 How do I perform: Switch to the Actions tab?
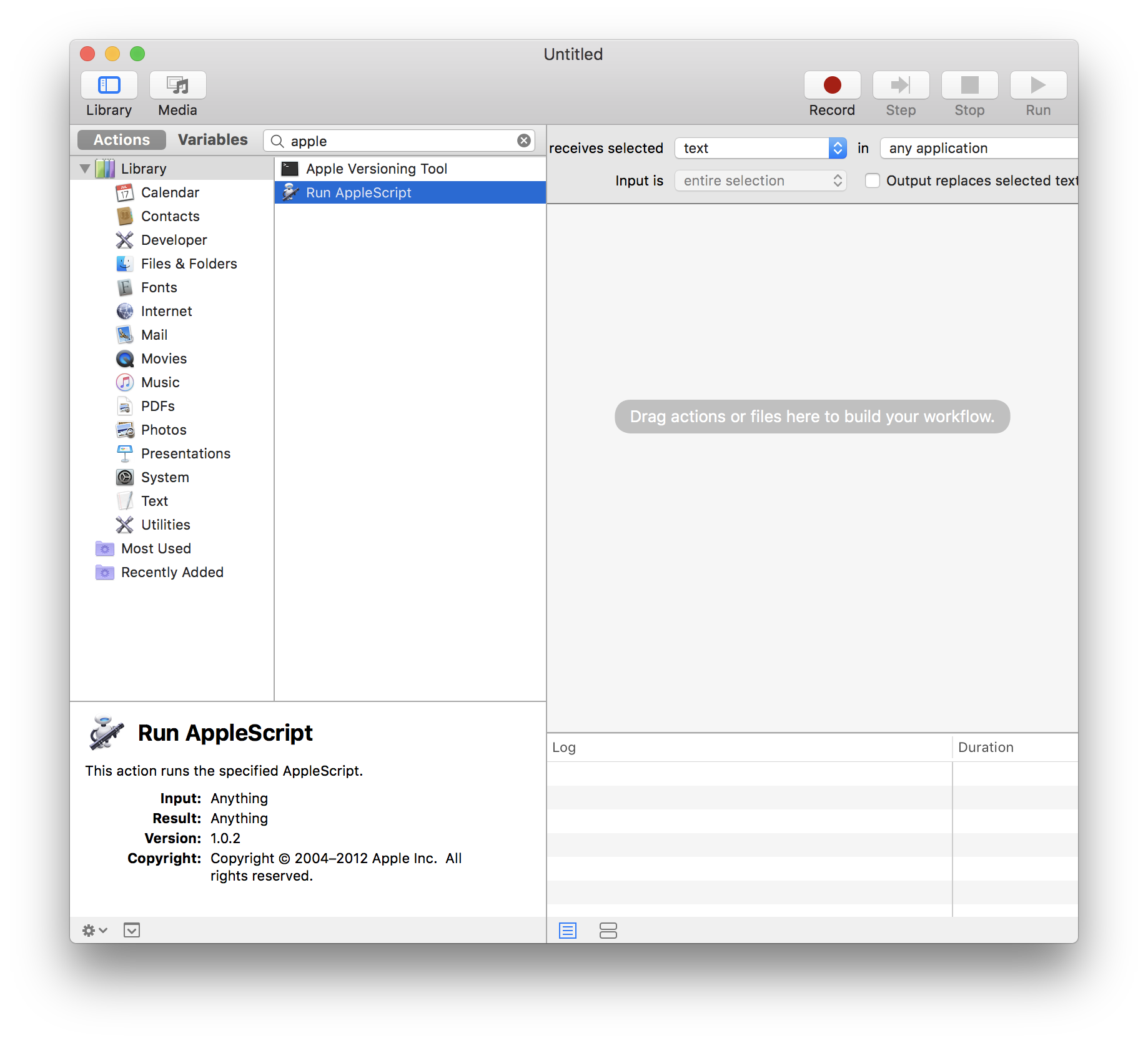[122, 140]
